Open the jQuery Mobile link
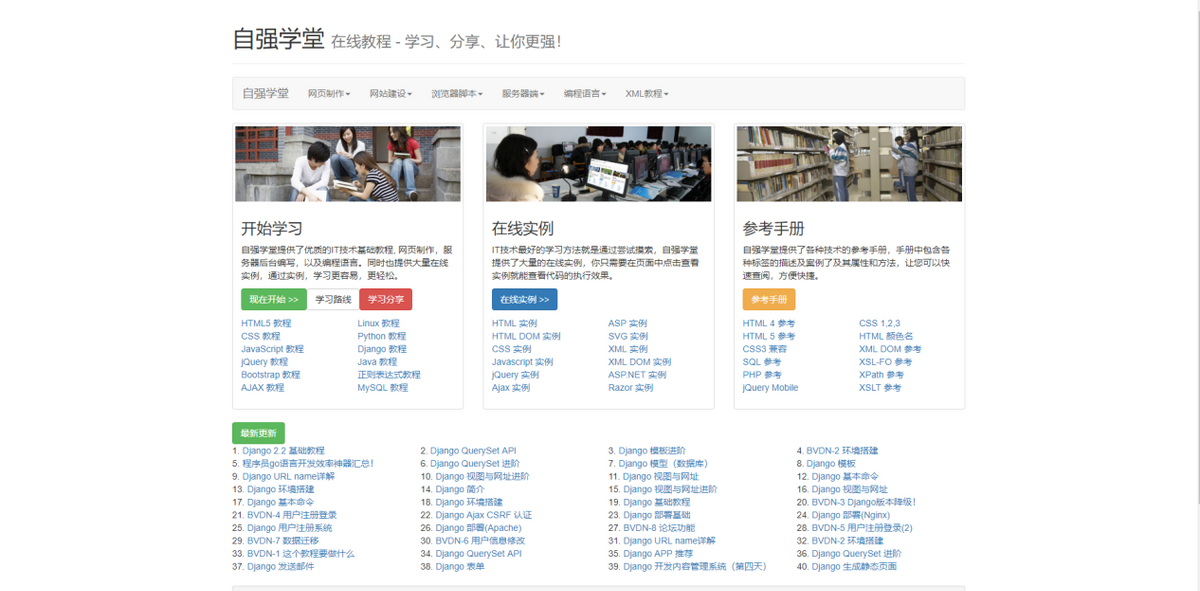Viewport: 1200px width, 591px height. tap(771, 388)
